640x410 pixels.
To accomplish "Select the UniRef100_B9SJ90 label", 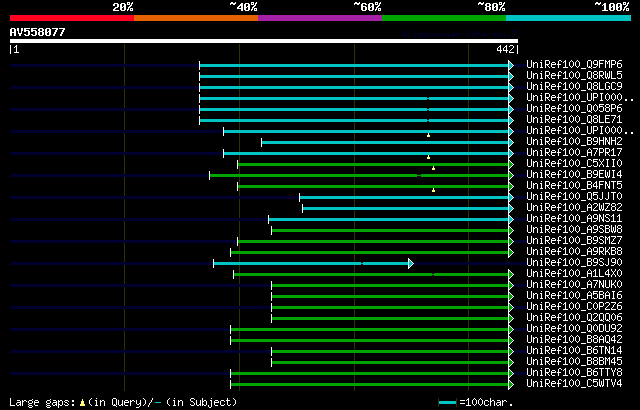I will [x=574, y=263].
